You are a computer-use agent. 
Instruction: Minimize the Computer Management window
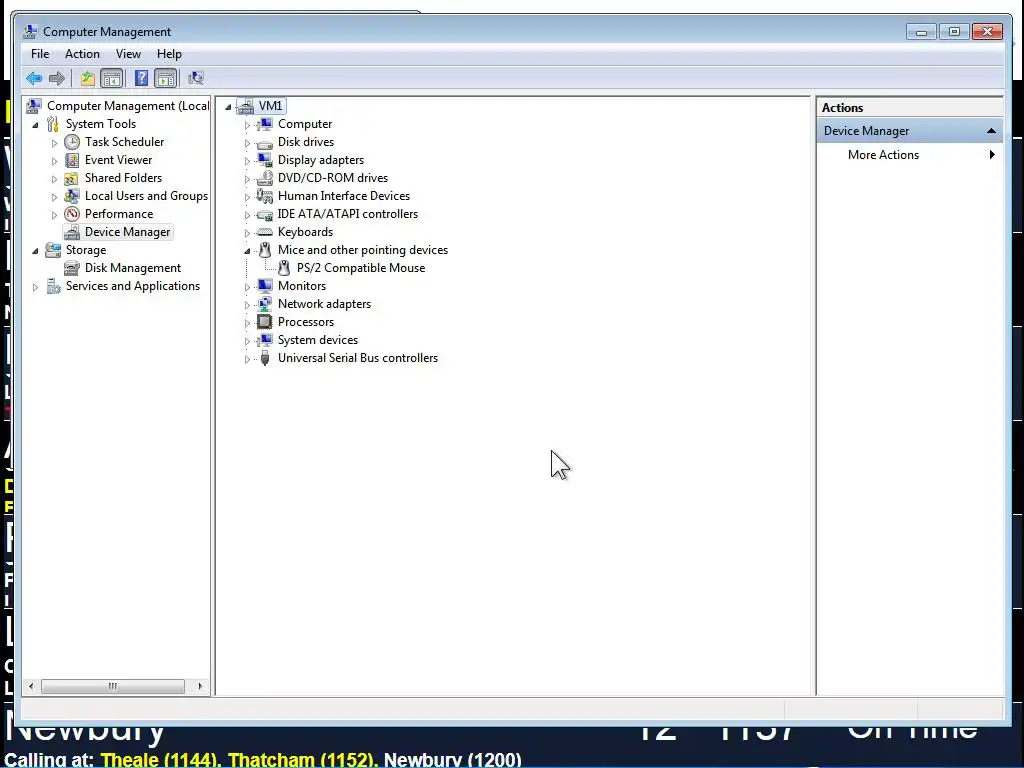coord(921,31)
